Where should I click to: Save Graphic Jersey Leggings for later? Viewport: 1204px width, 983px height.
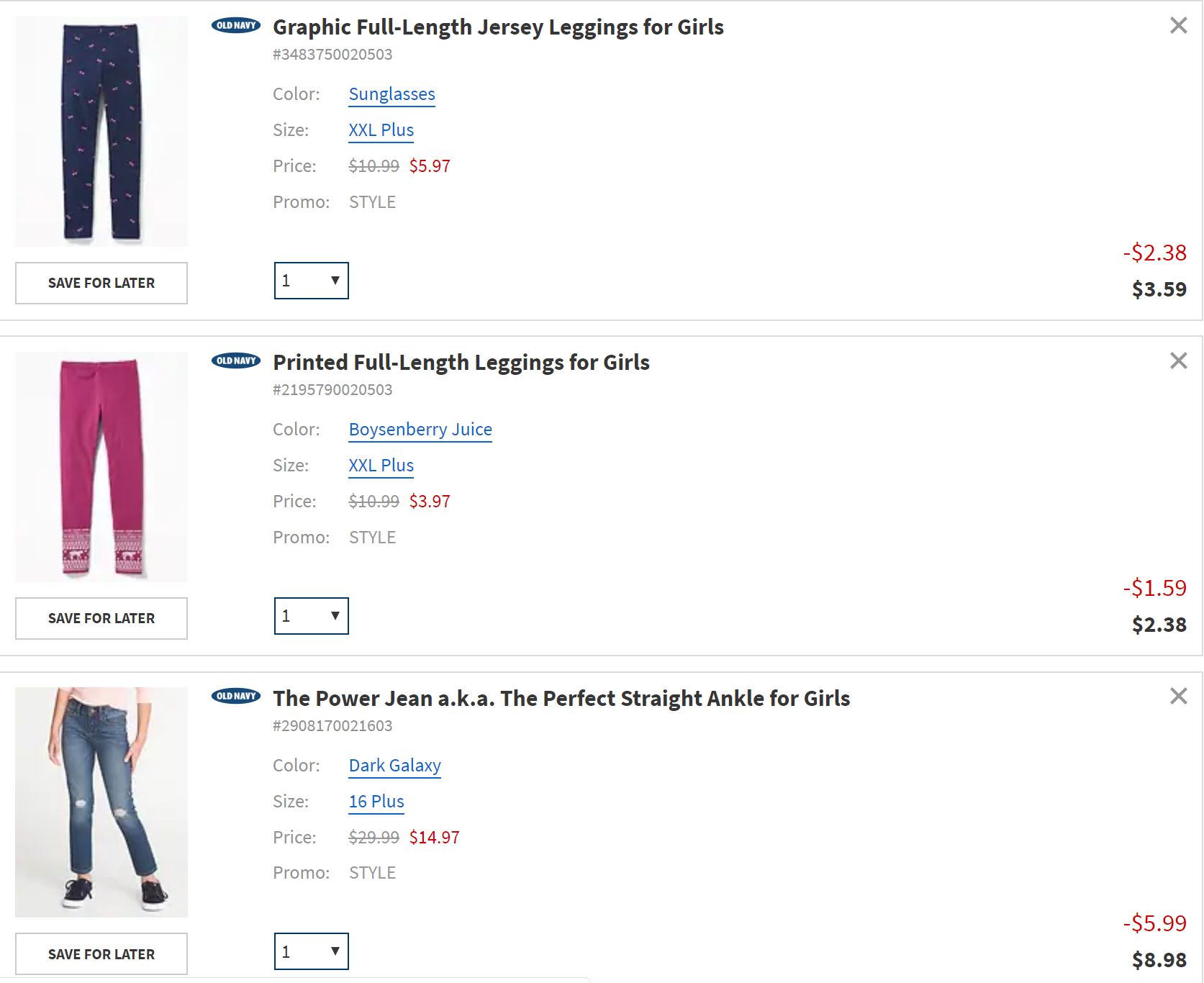[x=101, y=283]
